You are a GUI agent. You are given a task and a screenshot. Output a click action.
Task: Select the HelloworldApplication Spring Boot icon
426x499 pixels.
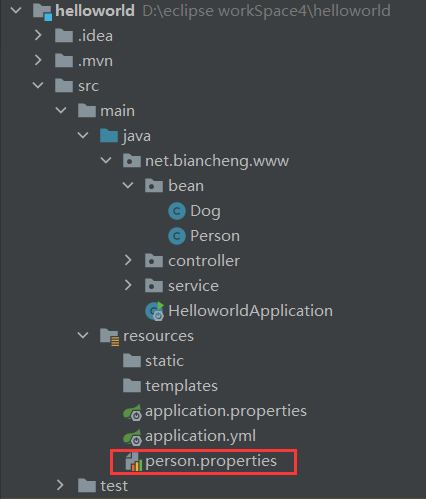coord(155,311)
